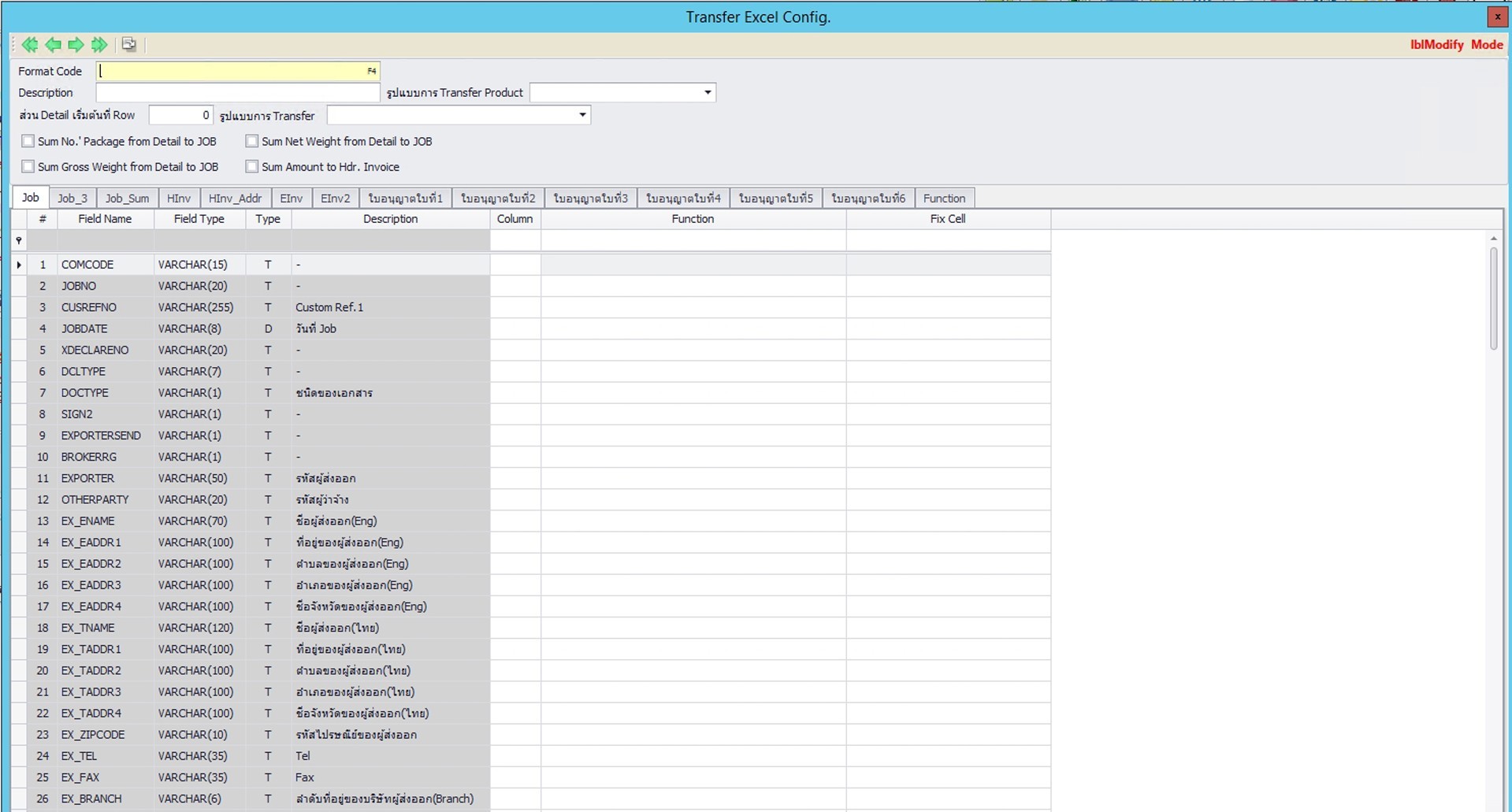Image resolution: width=1512 pixels, height=812 pixels.
Task: Expand the รูปแบบการ Transfer dropdown
Action: (581, 115)
